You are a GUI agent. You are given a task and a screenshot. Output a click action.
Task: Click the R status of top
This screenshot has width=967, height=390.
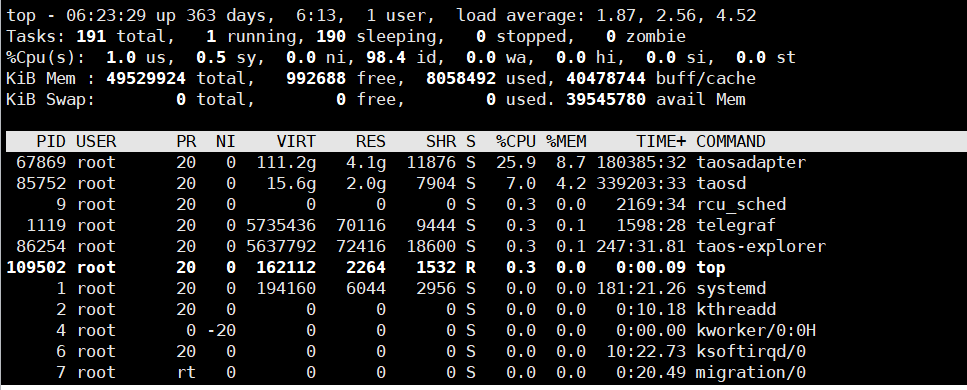click(471, 268)
